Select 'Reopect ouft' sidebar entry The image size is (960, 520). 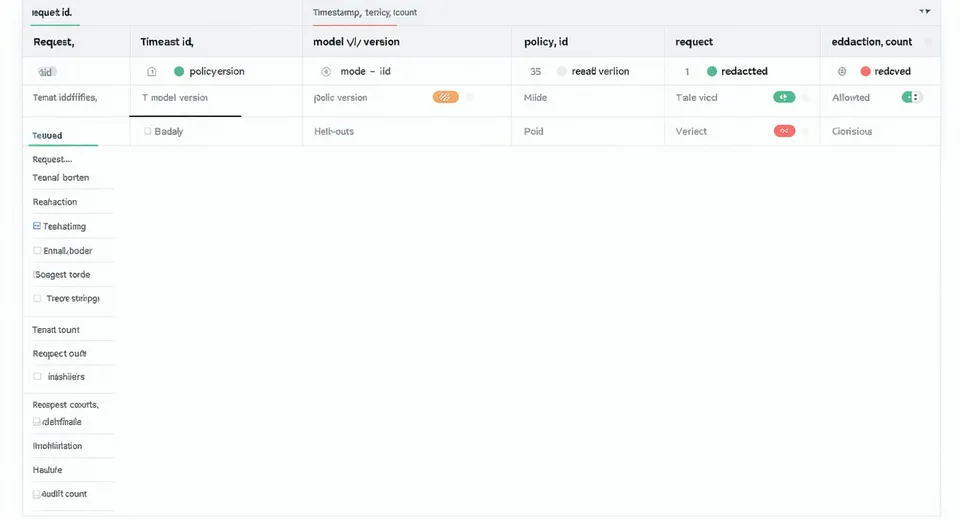59,353
